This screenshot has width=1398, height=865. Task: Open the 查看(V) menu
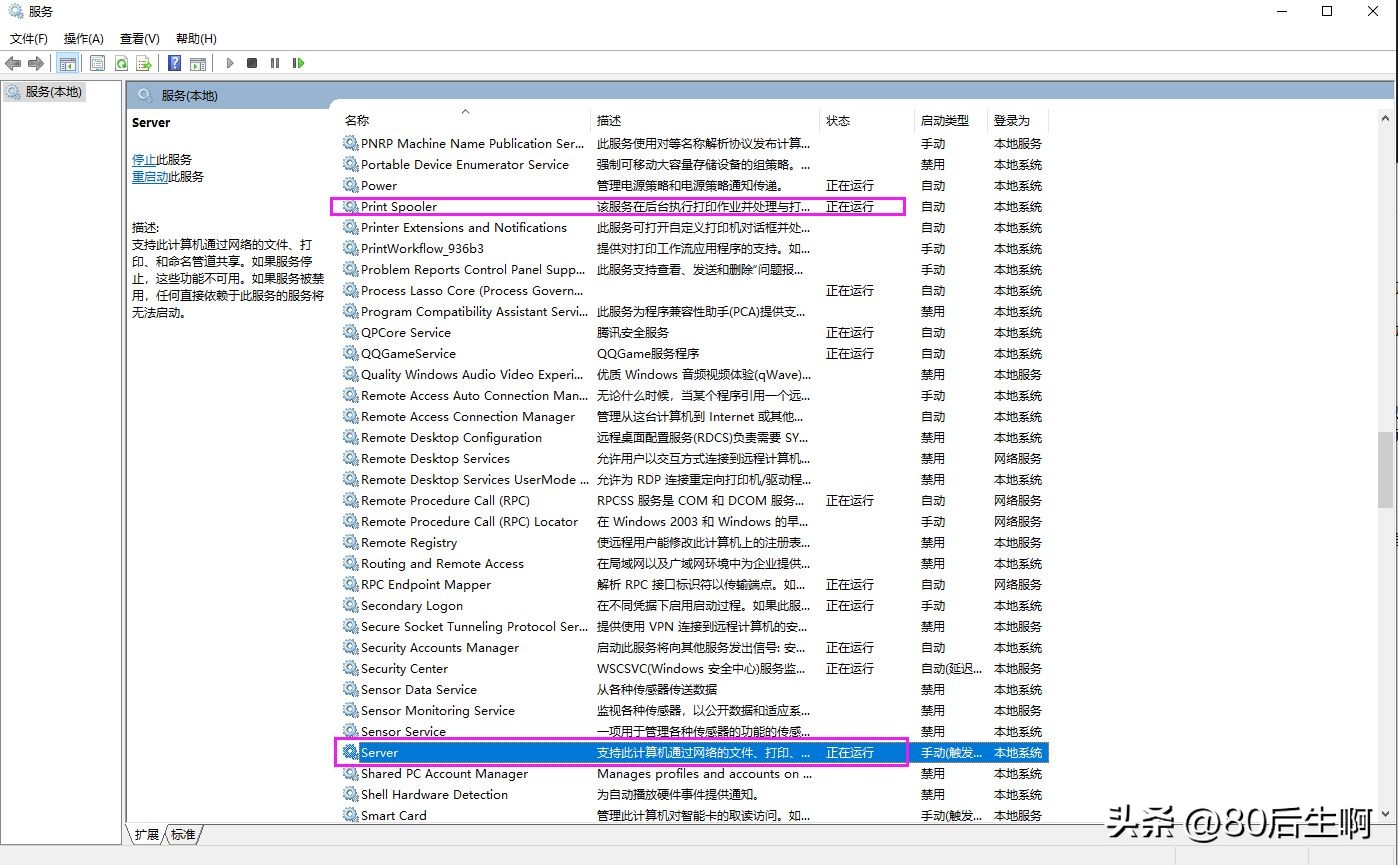point(138,38)
